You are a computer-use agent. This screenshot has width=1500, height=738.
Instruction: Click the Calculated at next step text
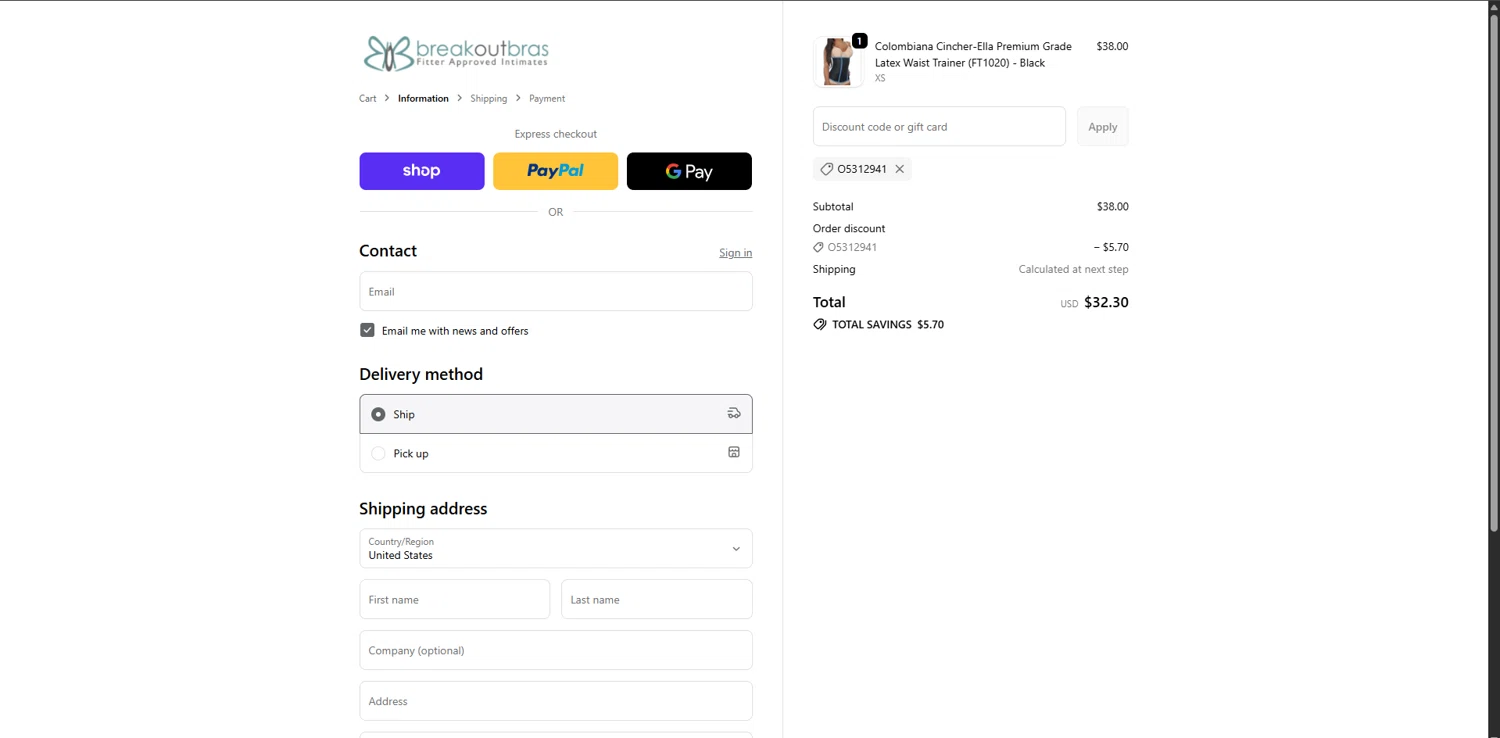point(1073,269)
